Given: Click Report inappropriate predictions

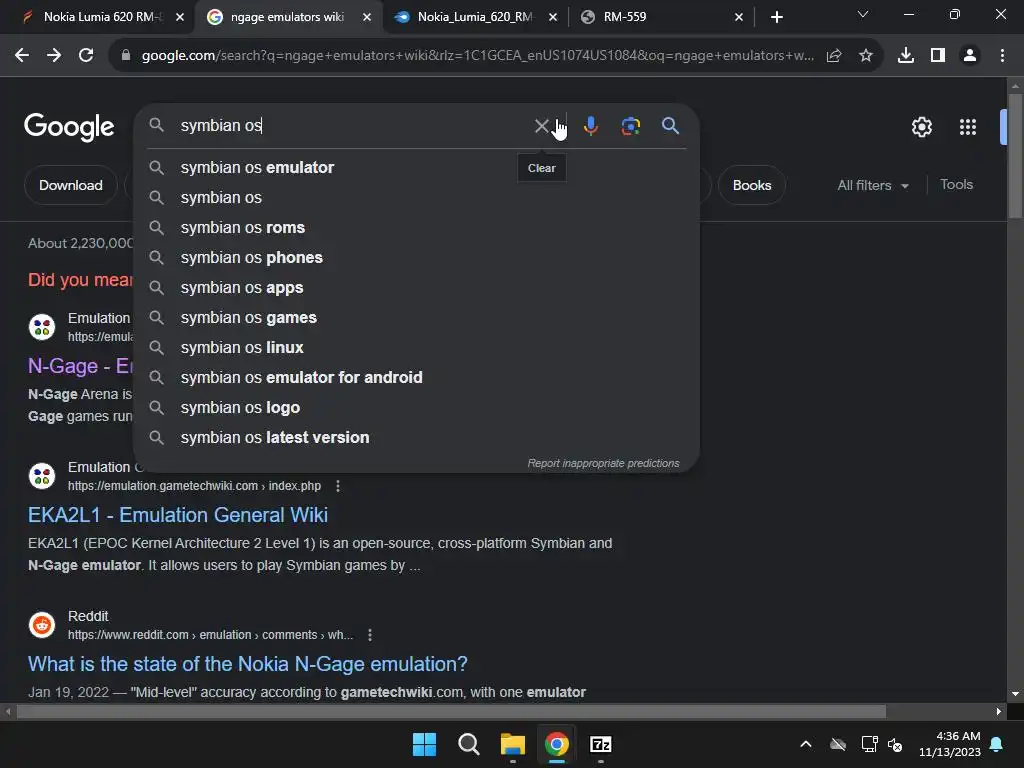Looking at the screenshot, I should pos(603,464).
